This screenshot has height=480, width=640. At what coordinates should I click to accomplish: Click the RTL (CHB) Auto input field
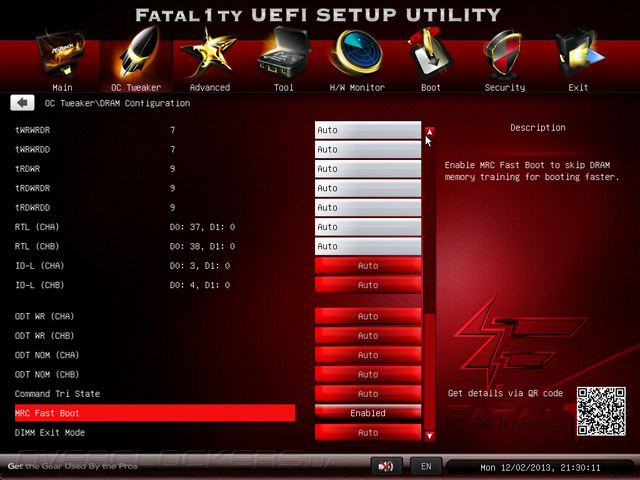(368, 246)
